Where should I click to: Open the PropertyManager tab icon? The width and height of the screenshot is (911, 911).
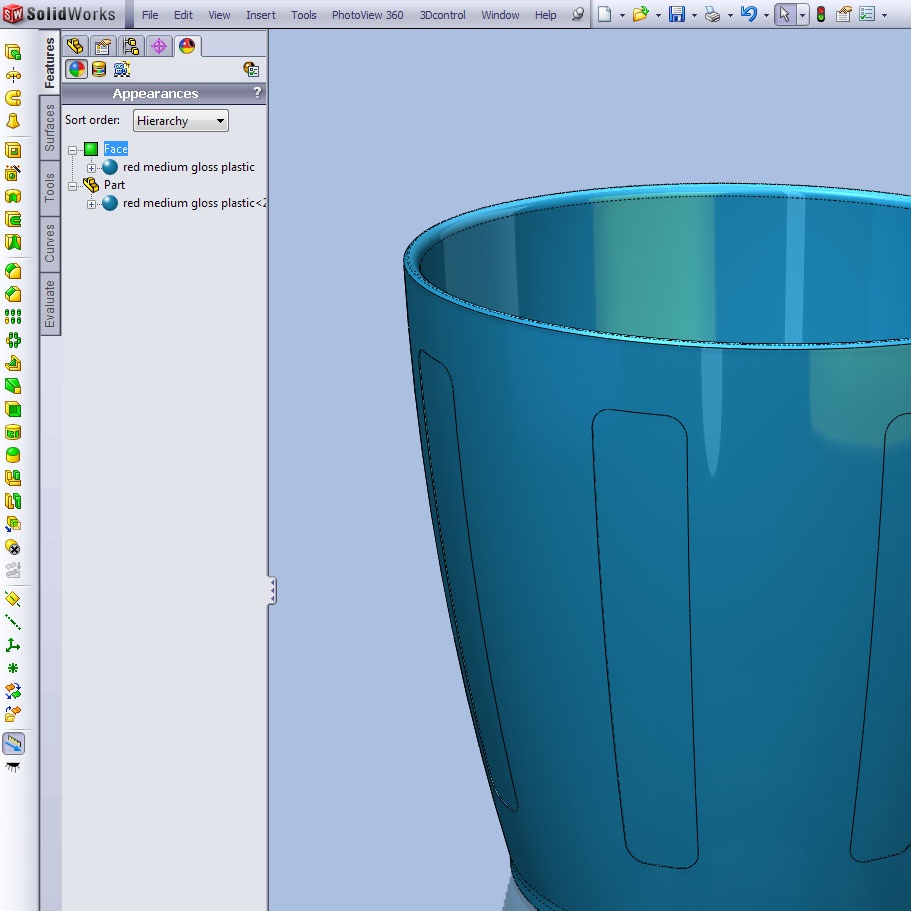coord(102,46)
